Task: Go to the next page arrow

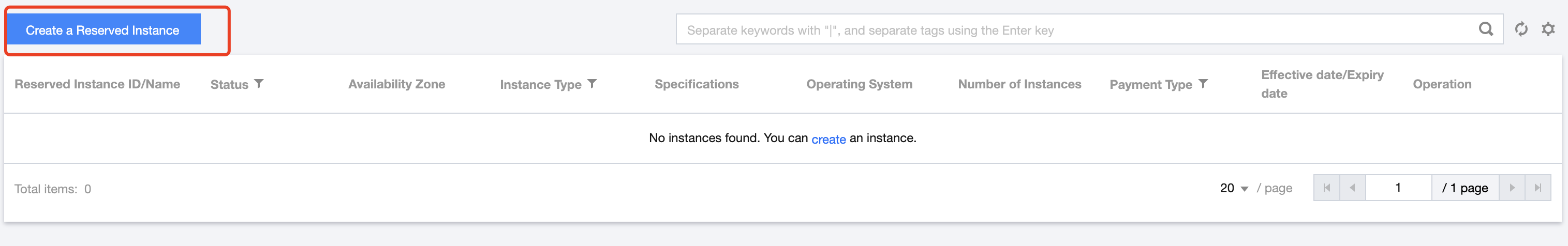Action: click(x=1512, y=188)
